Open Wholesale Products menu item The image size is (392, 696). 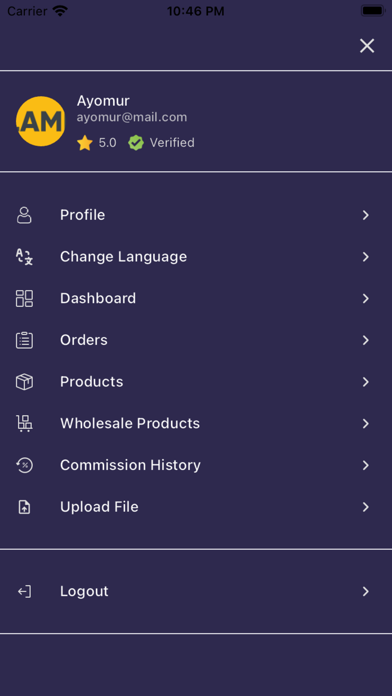click(x=196, y=423)
